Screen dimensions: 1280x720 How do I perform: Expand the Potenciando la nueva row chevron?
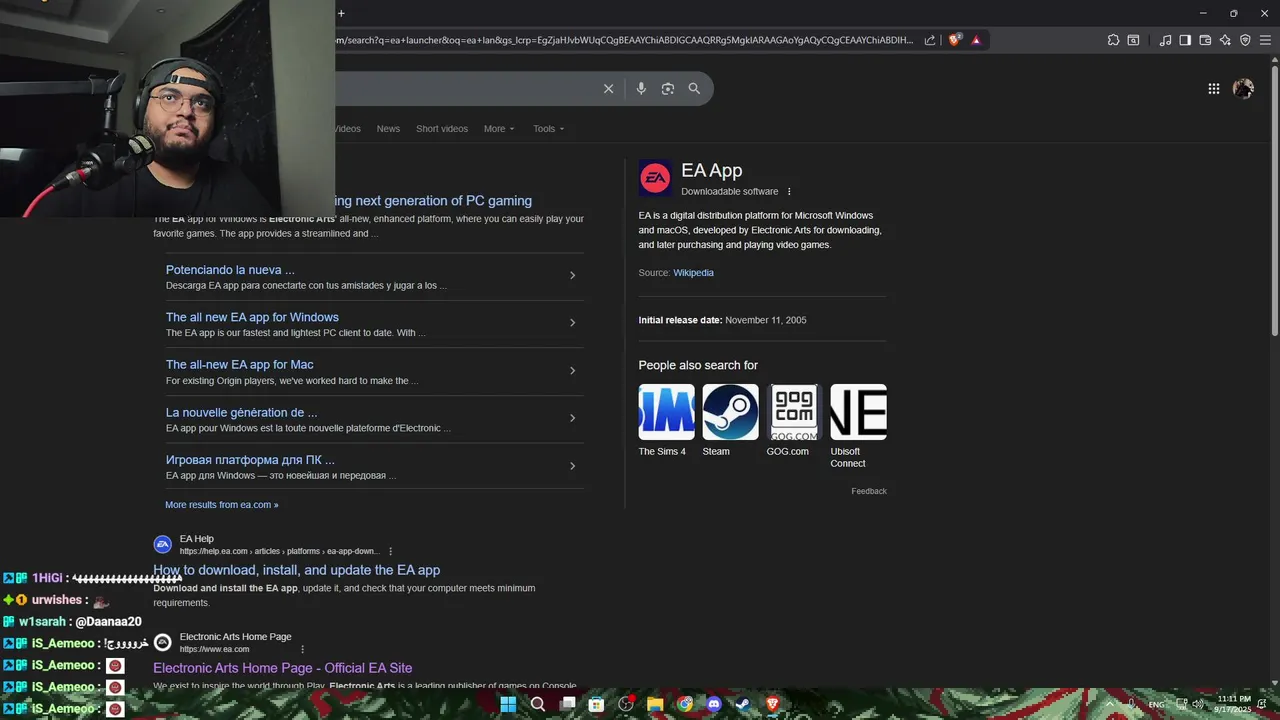click(572, 275)
